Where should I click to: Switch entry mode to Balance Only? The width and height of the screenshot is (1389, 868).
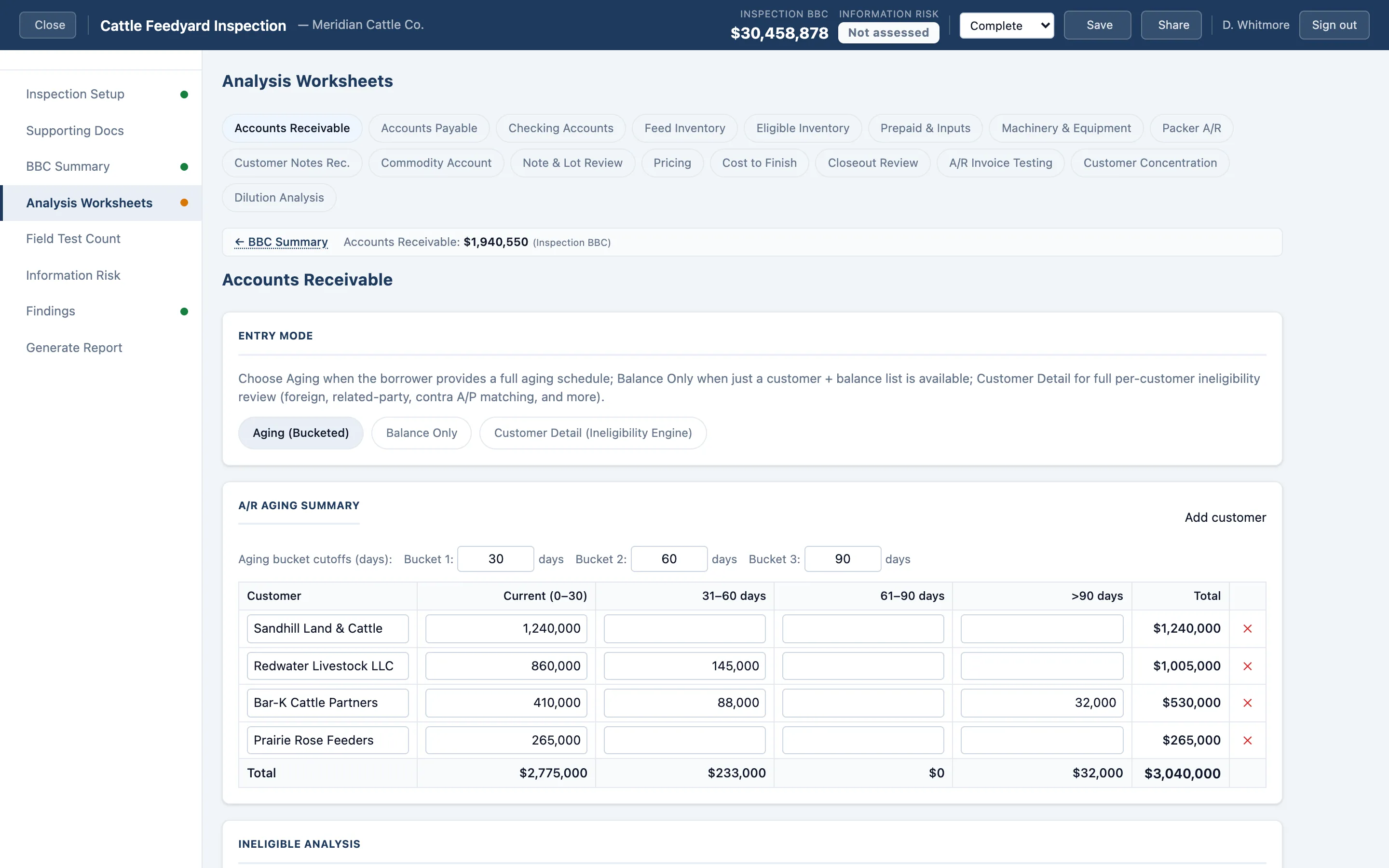point(422,433)
